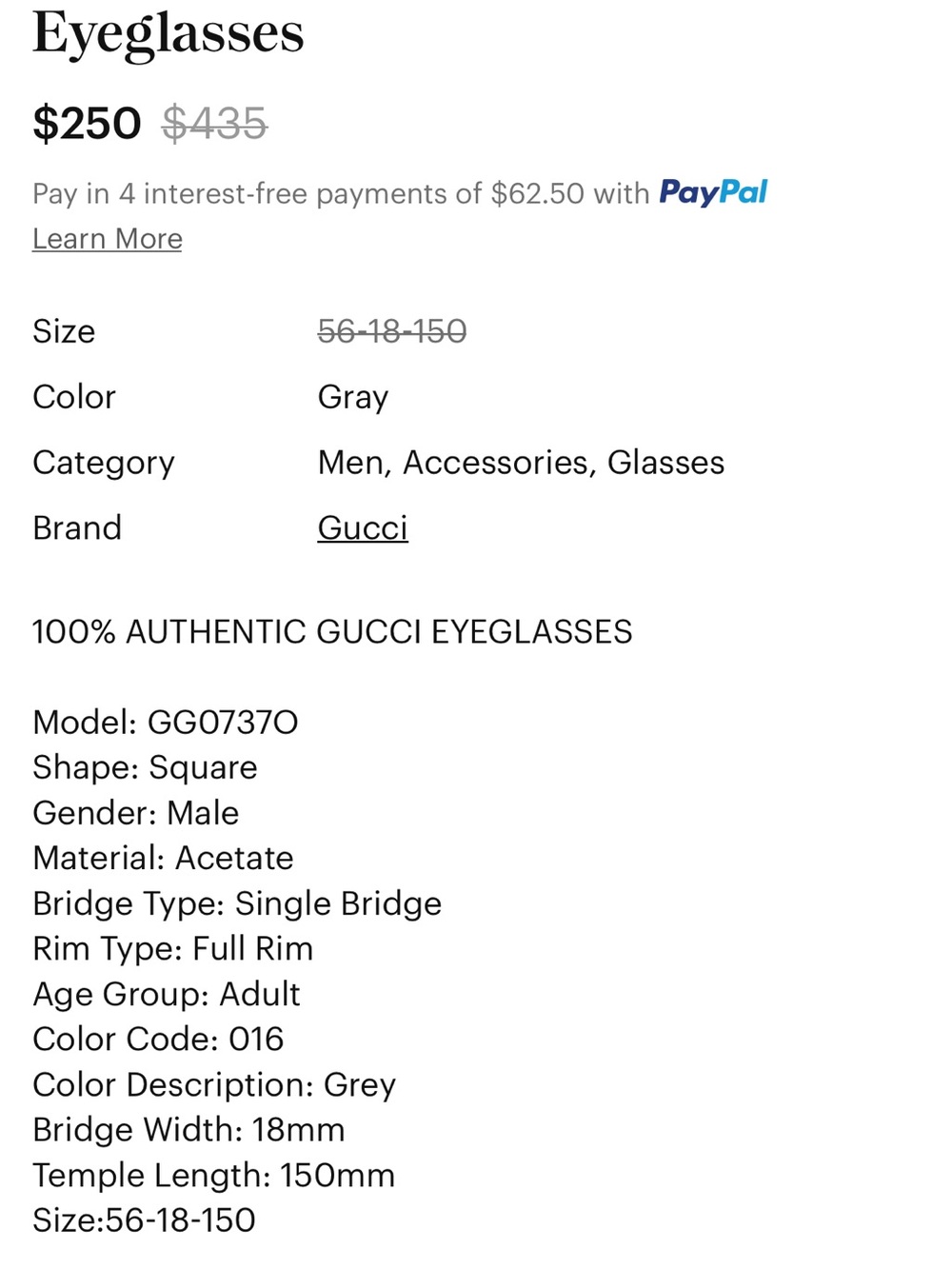Click the PayPal logo
The height and width of the screenshot is (1269, 952).
click(713, 193)
